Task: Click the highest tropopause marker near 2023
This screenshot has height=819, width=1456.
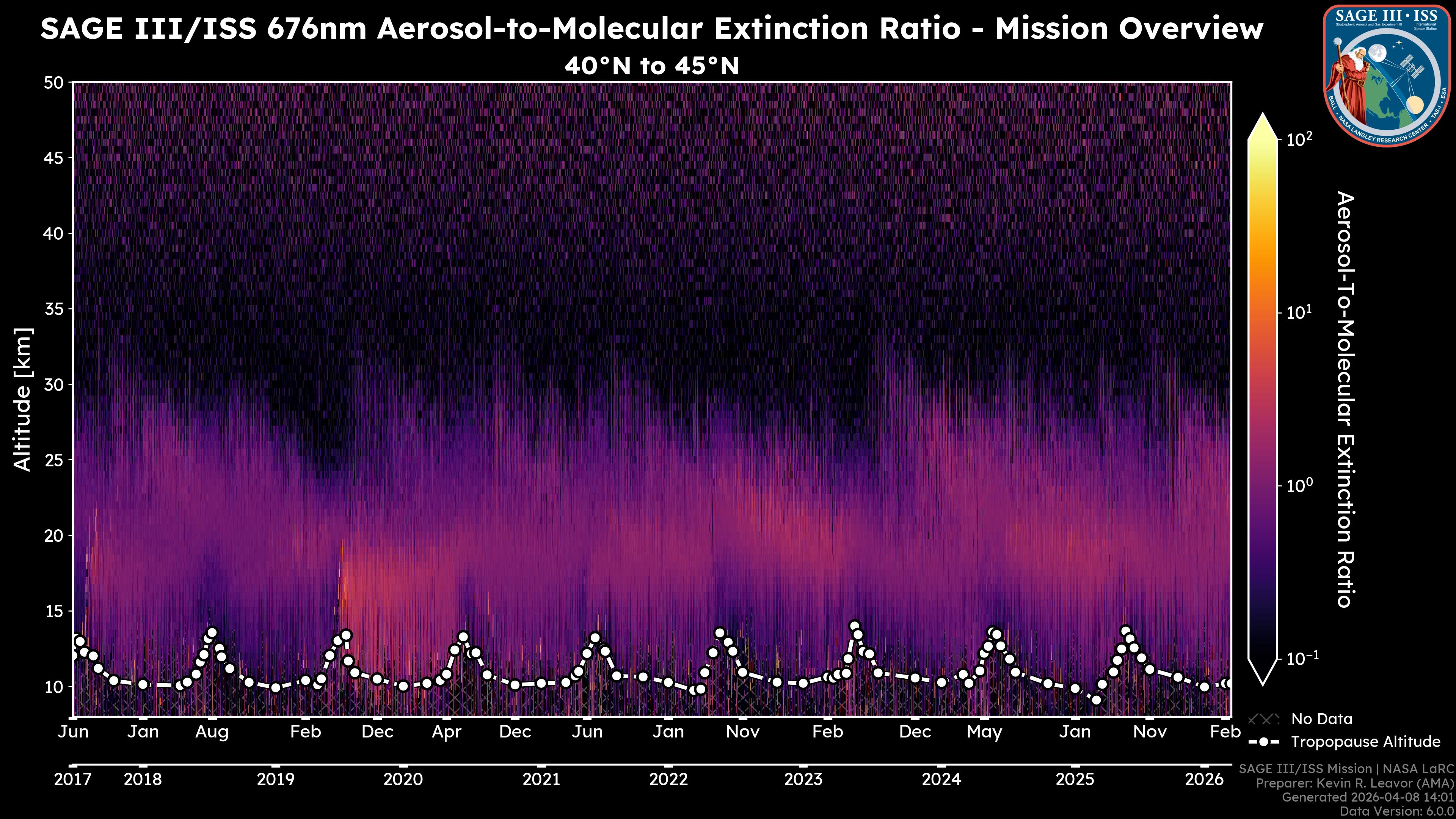Action: click(855, 626)
